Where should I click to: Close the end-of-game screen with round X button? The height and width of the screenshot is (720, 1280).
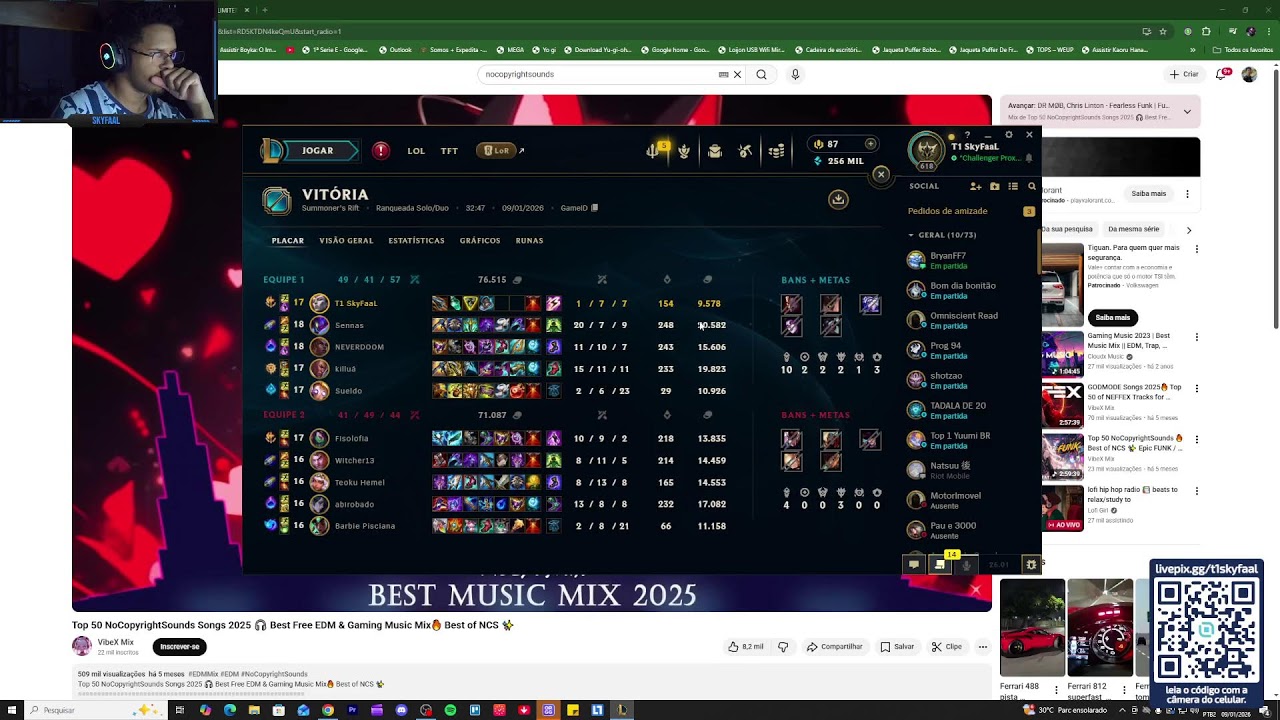pyautogui.click(x=881, y=175)
